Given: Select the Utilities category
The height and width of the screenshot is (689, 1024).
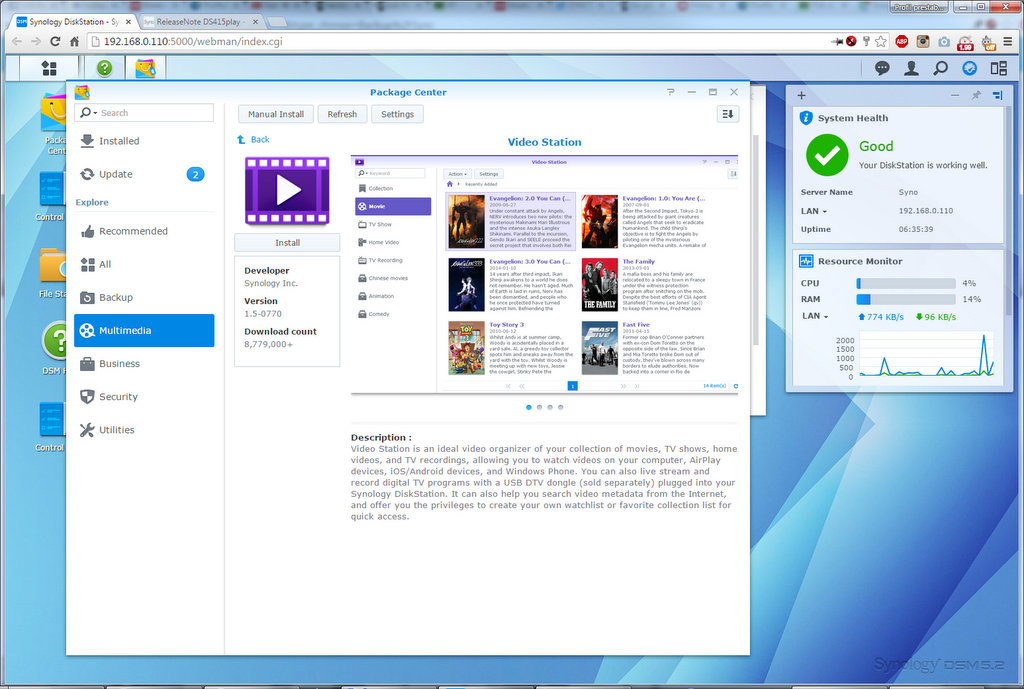Looking at the screenshot, I should [x=144, y=430].
